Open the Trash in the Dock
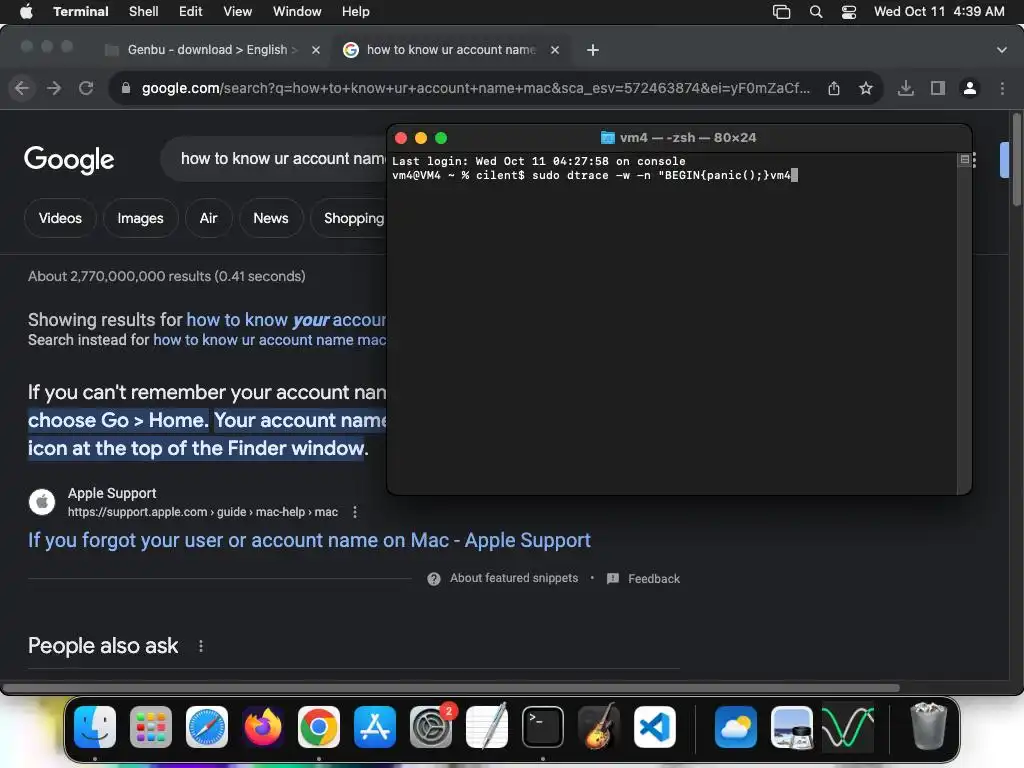This screenshot has height=768, width=1024. pyautogui.click(x=928, y=726)
